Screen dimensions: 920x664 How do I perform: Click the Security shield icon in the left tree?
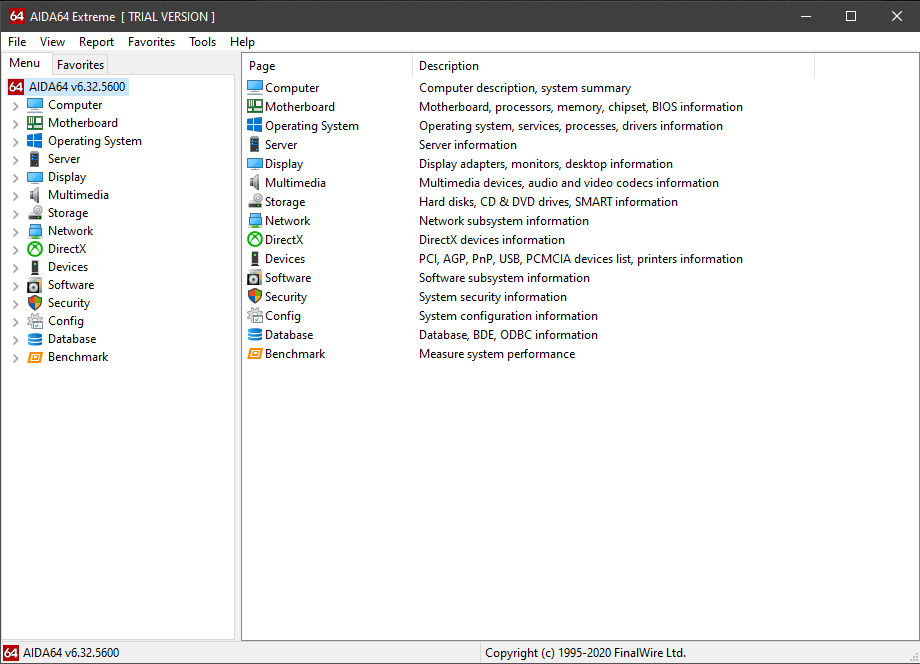35,303
